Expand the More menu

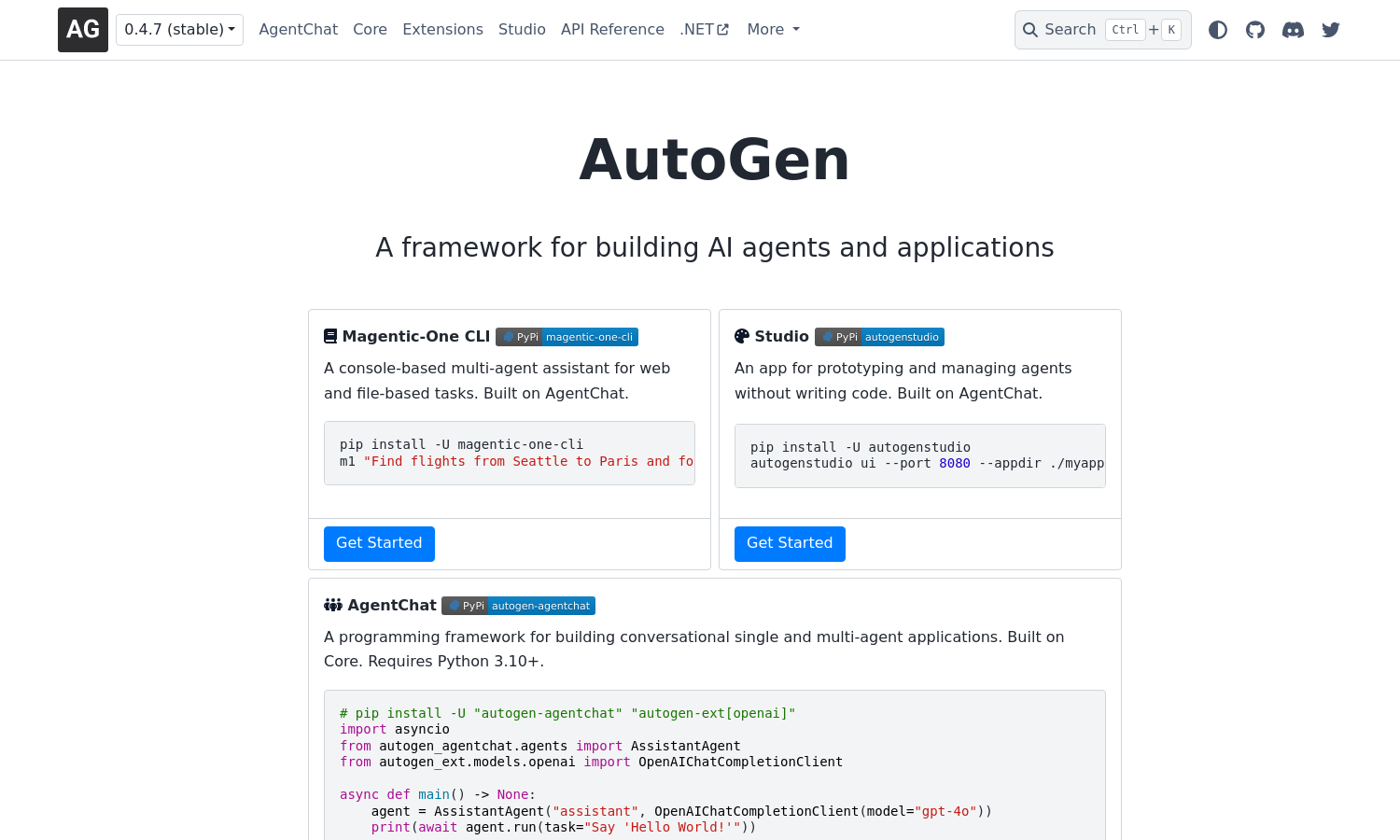tap(772, 29)
